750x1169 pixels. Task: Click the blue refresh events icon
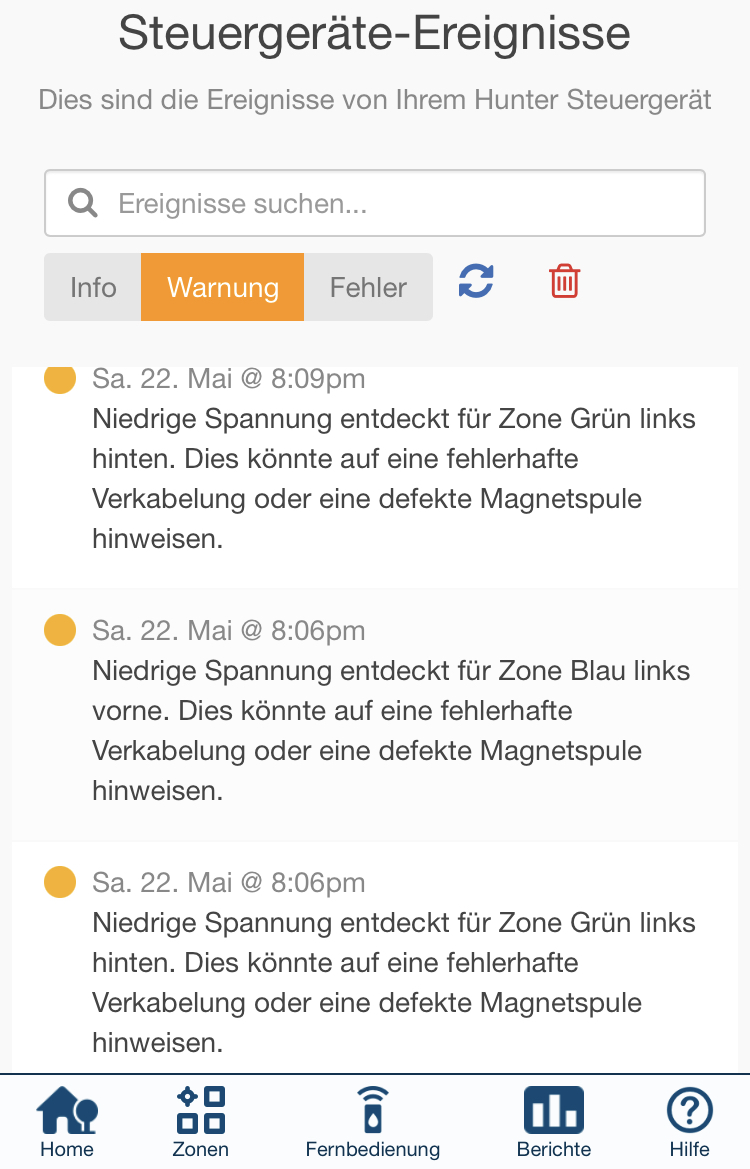476,282
